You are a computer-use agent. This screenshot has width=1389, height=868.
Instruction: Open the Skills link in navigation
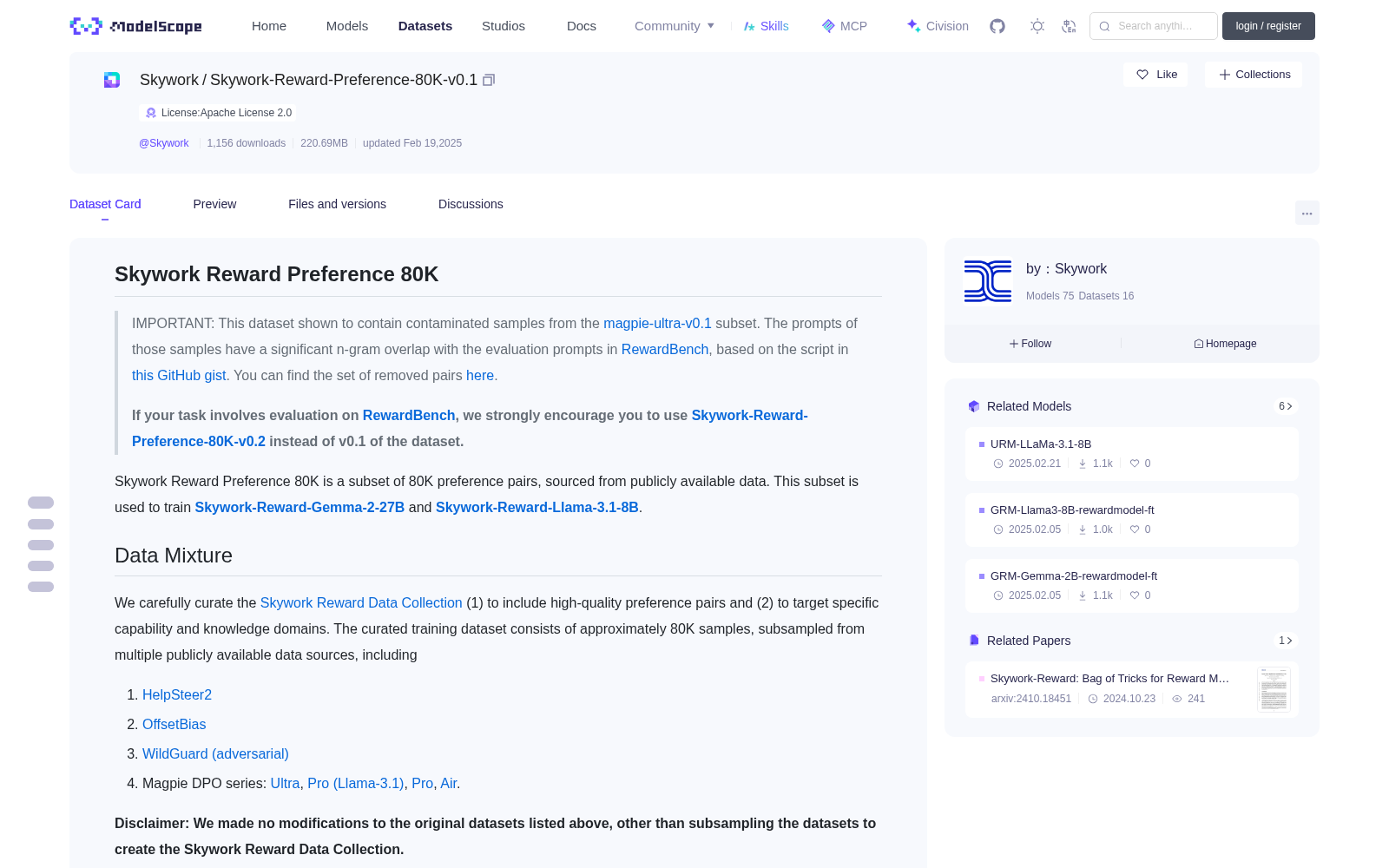[766, 26]
